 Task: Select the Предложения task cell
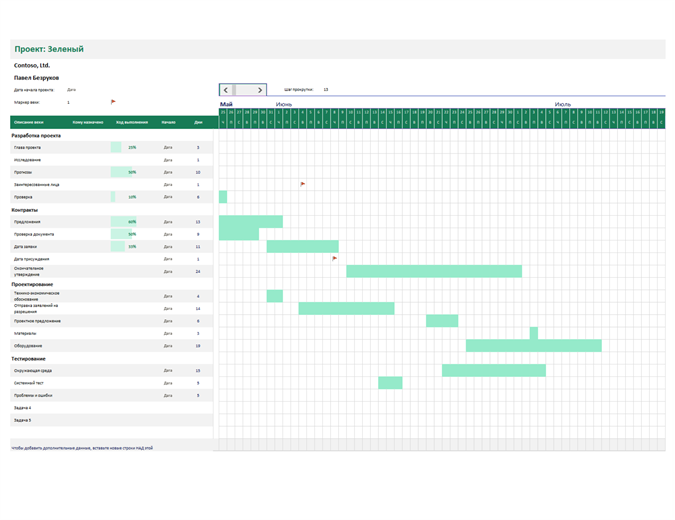(27, 222)
